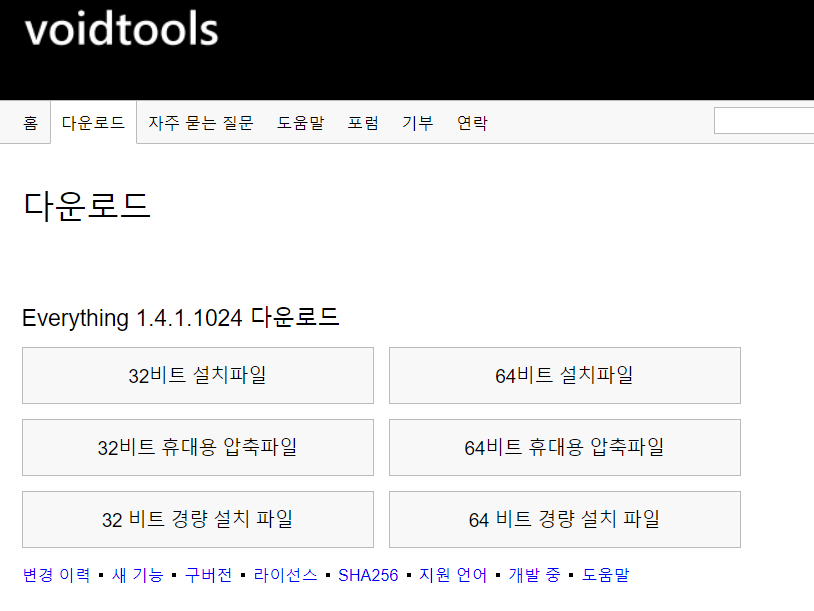Open the 자주 묻는 질문 tab
814x611 pixels.
point(200,123)
